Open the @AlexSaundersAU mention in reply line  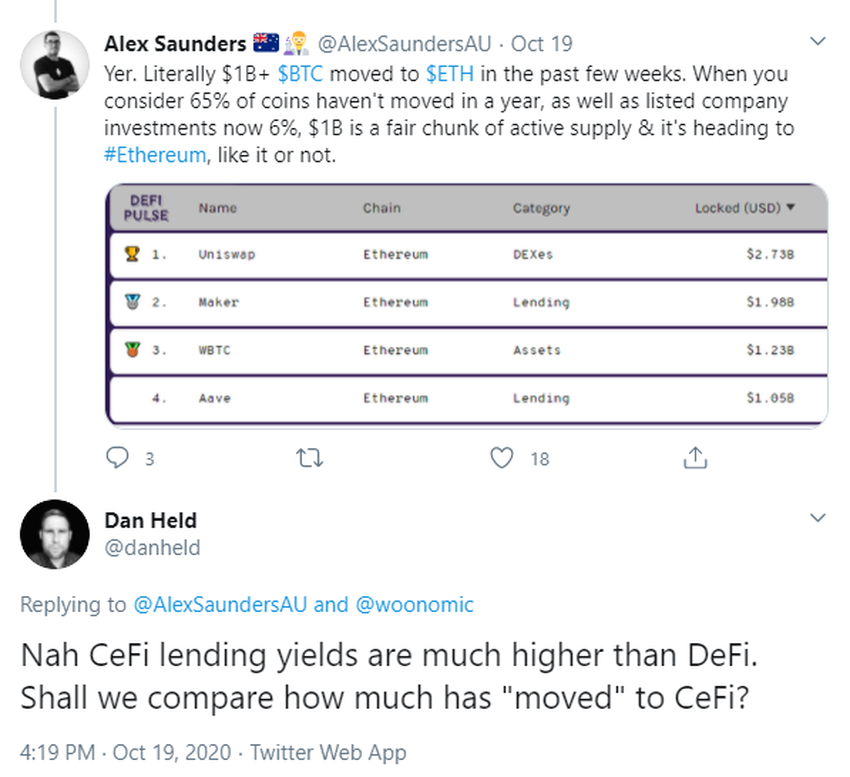(x=220, y=604)
